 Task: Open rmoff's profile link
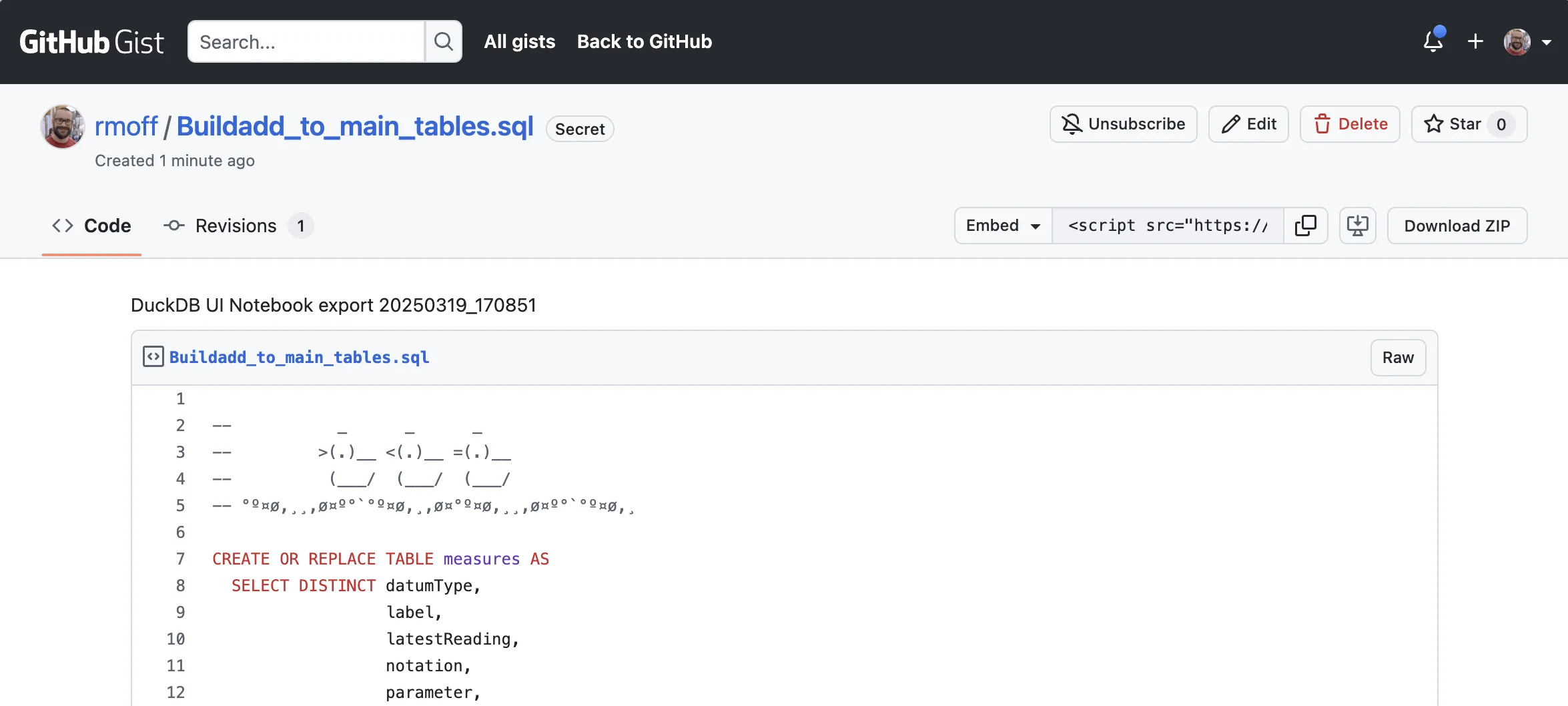[126, 125]
